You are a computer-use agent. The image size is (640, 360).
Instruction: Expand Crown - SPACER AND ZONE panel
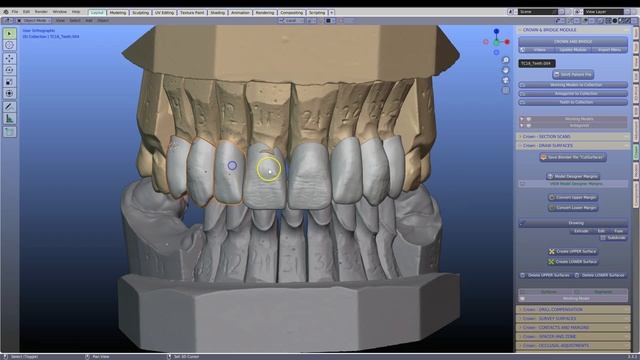click(573, 337)
